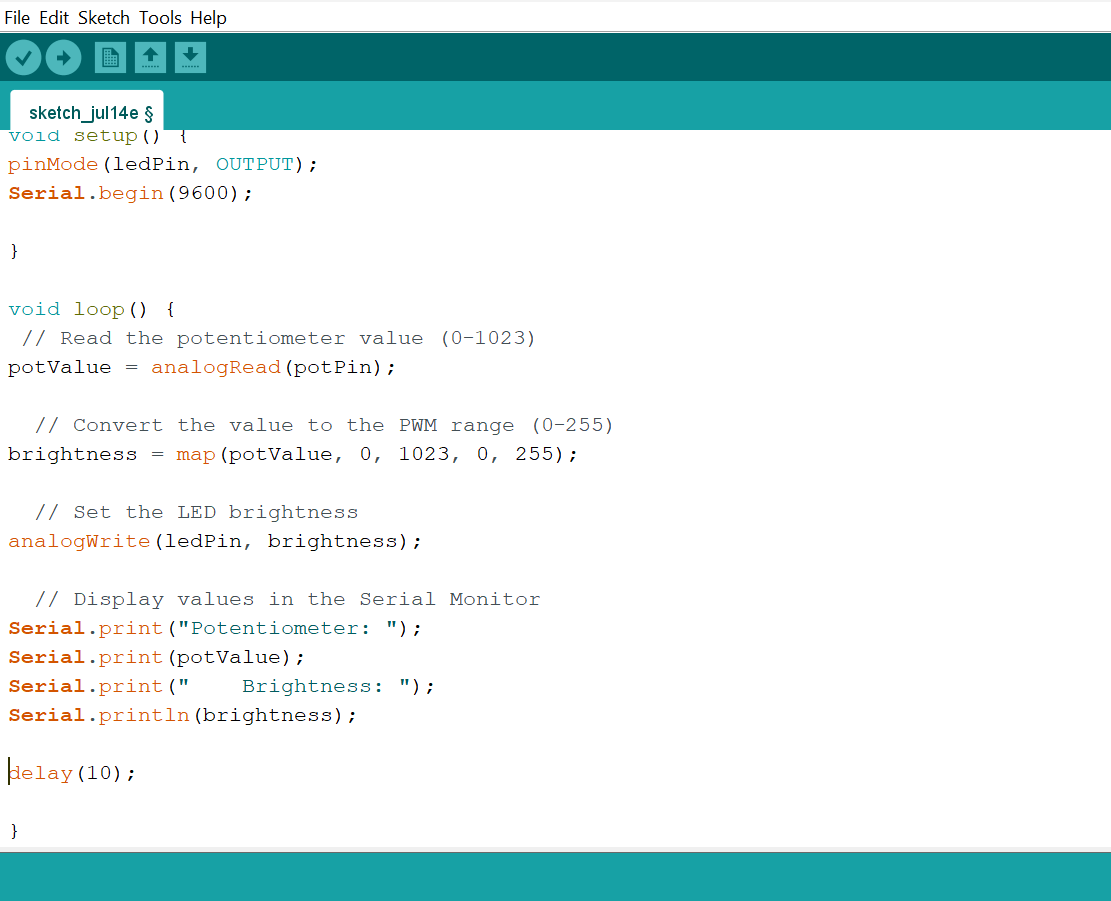Open the File menu
The height and width of the screenshot is (901, 1111).
pos(17,18)
